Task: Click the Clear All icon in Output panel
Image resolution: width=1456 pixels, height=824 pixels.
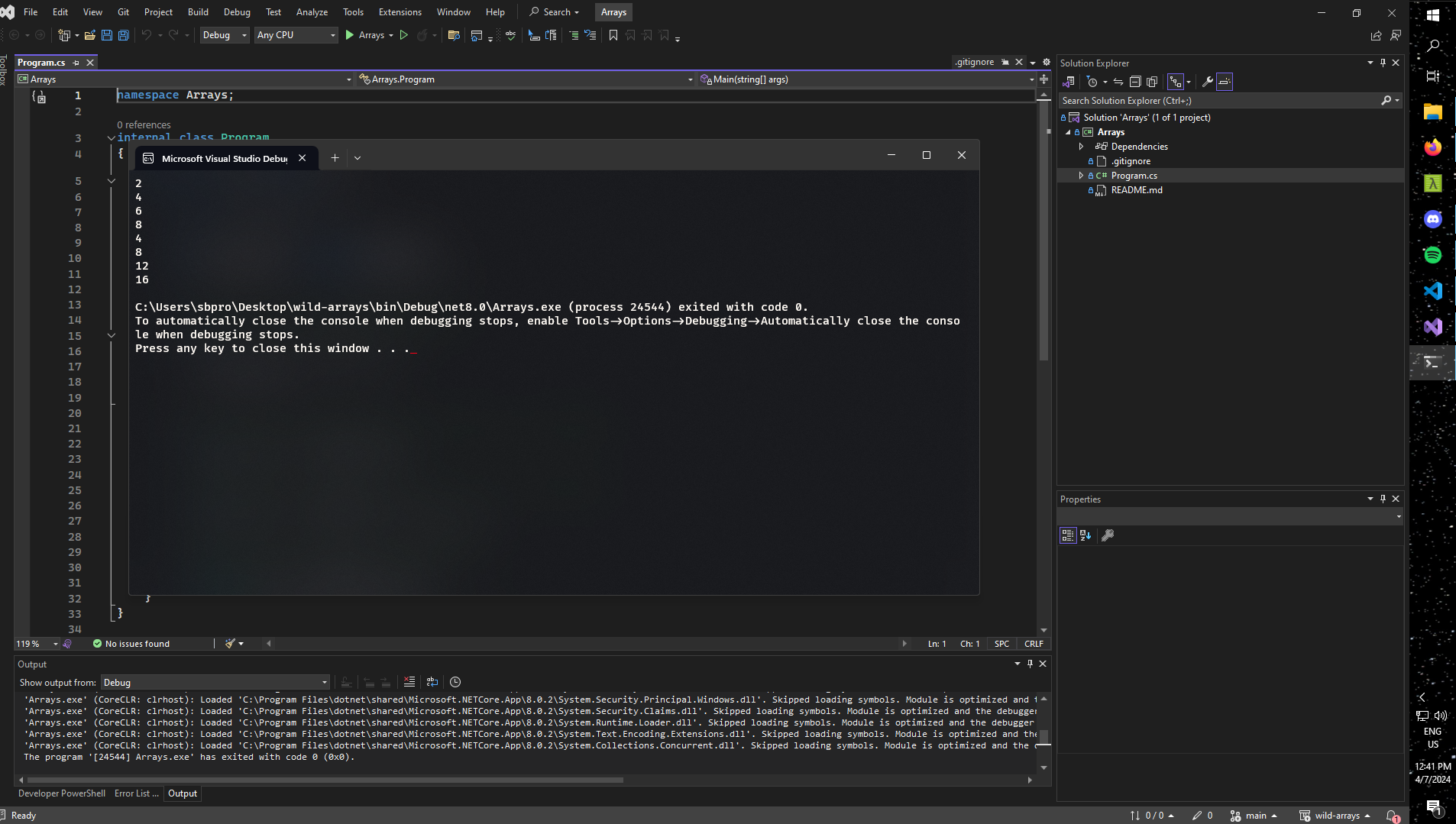Action: click(x=409, y=682)
